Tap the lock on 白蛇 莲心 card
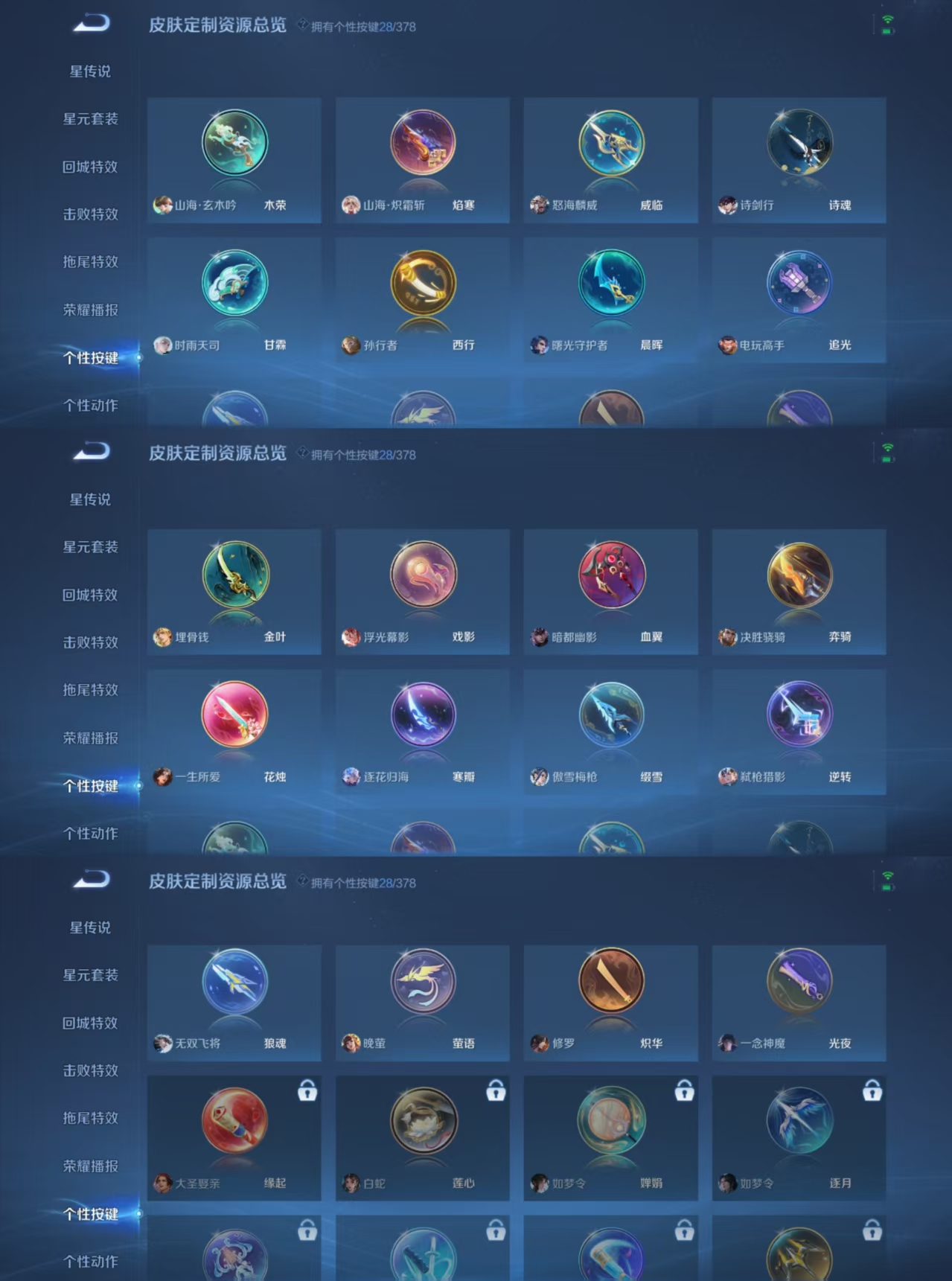The height and width of the screenshot is (1281, 952). [496, 1090]
